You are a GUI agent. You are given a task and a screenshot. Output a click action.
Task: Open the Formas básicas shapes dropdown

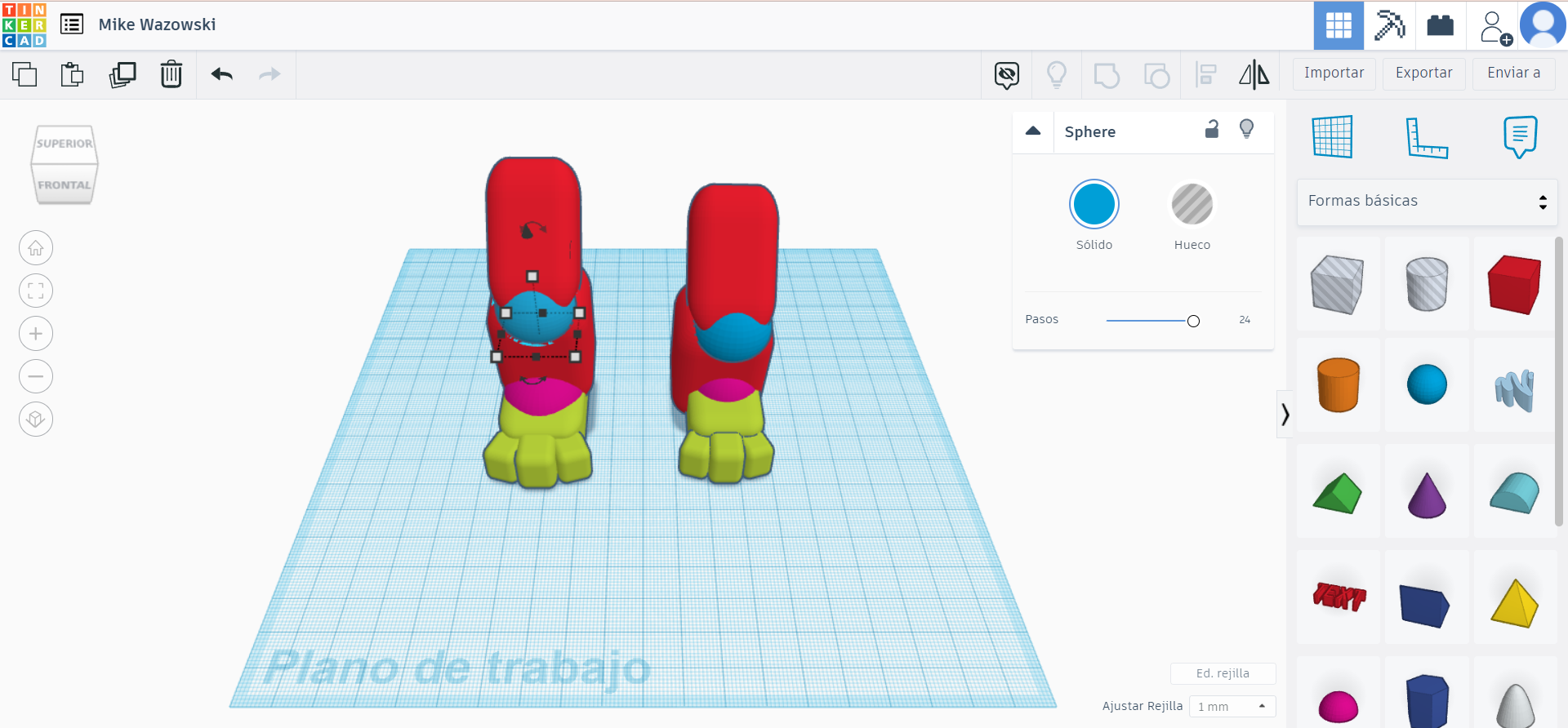click(x=1427, y=202)
